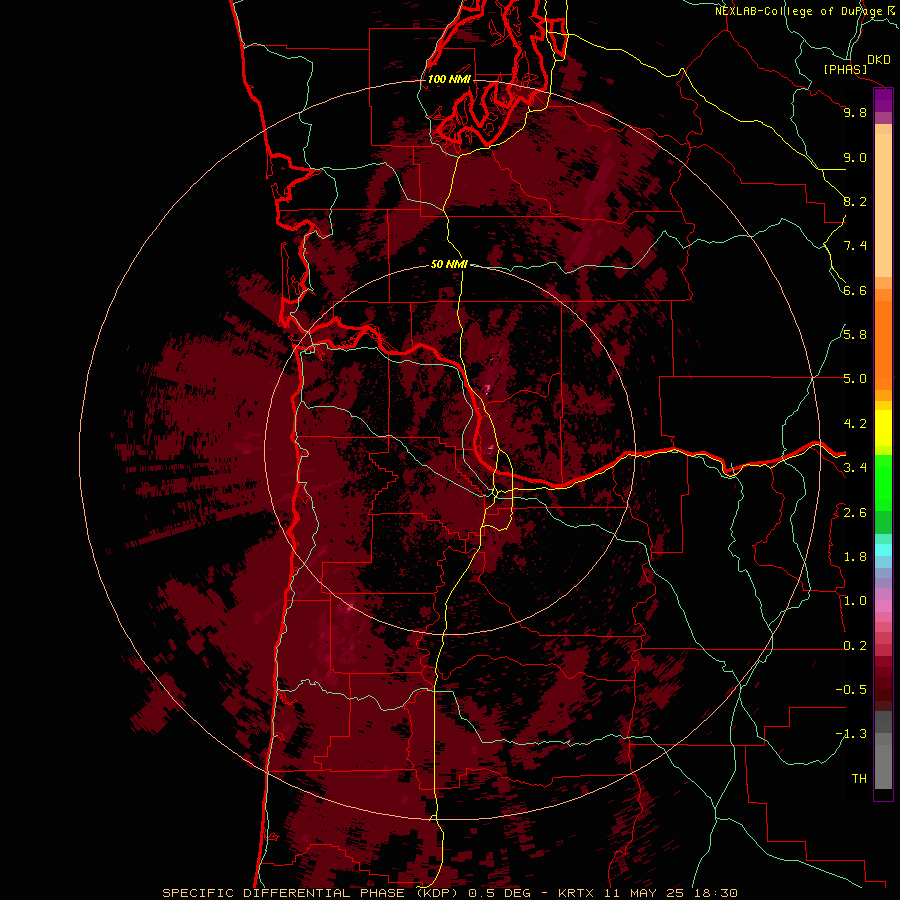Click the DKD label above the legend

point(878,60)
